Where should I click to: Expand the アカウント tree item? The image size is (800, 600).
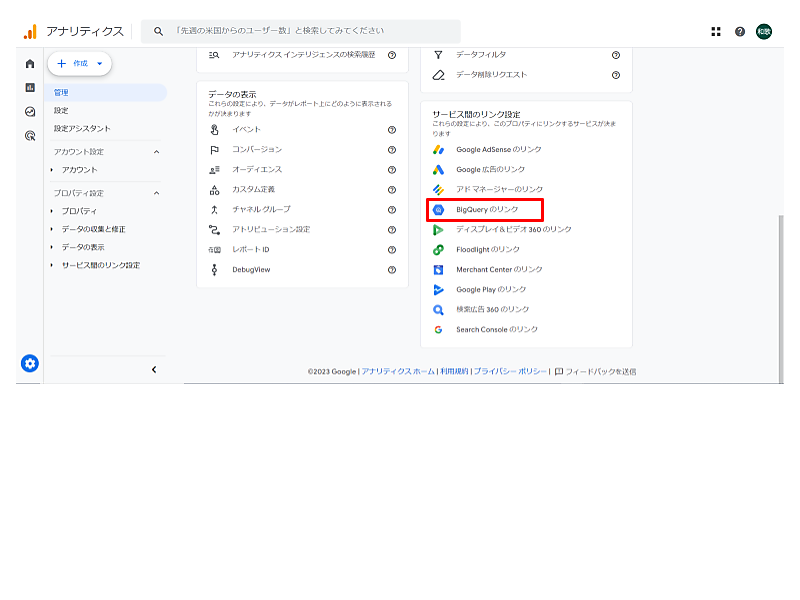tap(52, 169)
